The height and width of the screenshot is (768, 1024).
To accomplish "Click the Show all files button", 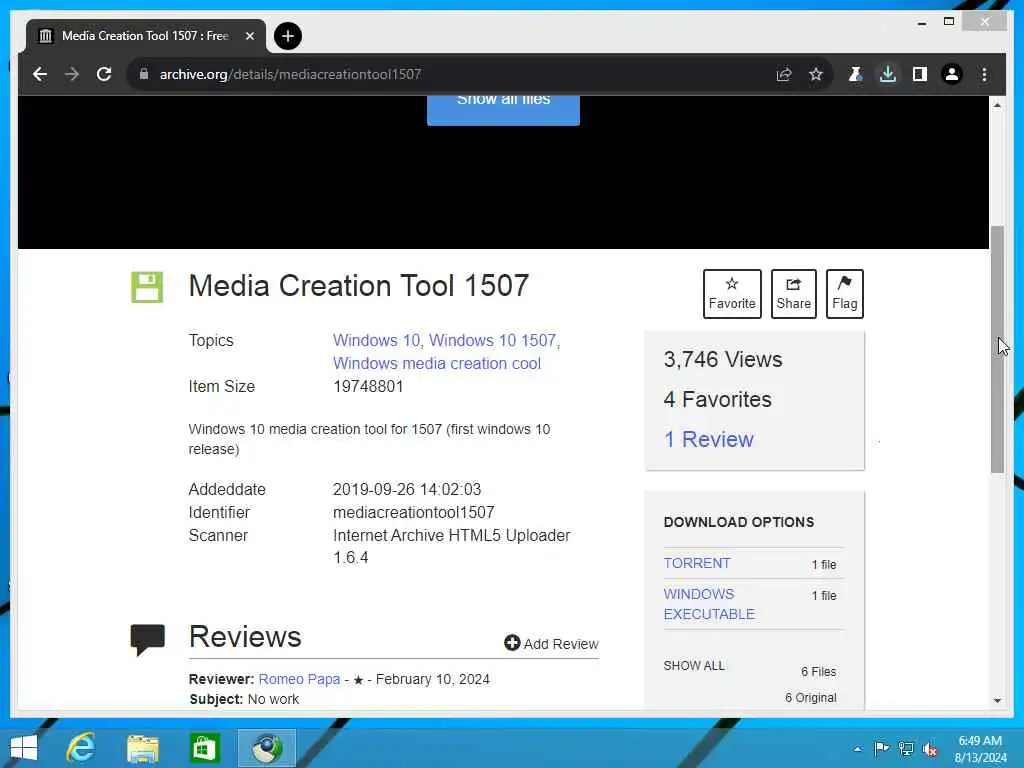I will [503, 108].
